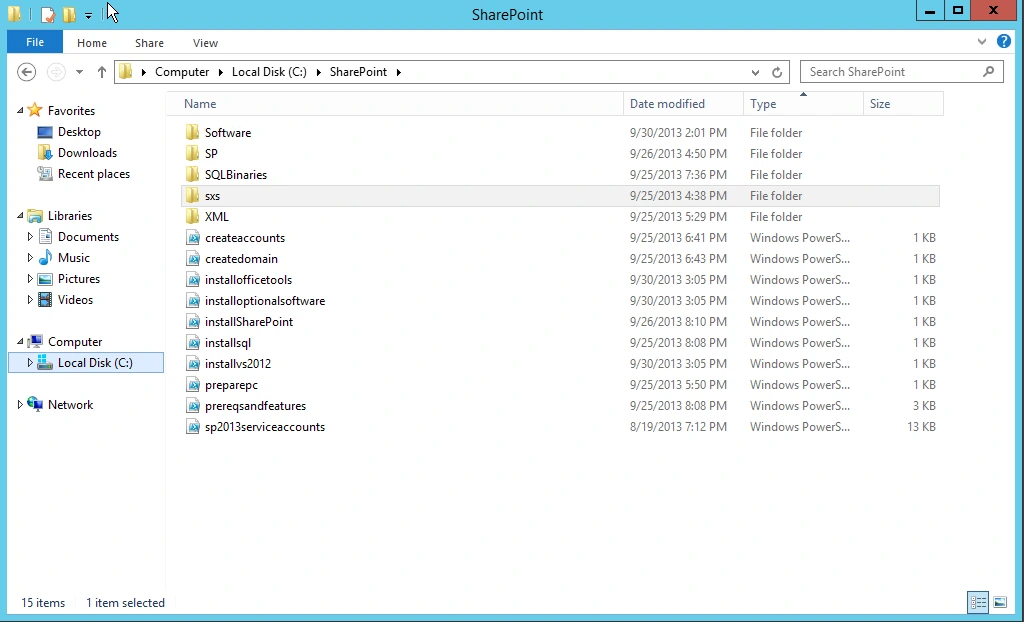Select the installoptionalsoftware script icon

click(193, 301)
